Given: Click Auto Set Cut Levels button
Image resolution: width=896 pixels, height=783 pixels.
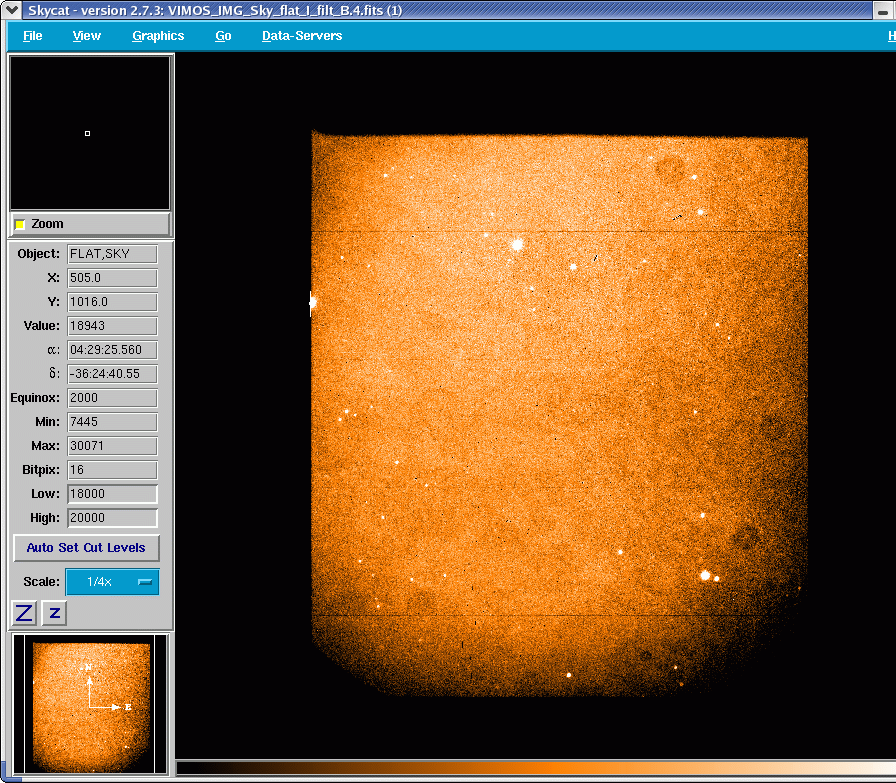Looking at the screenshot, I should point(86,548).
